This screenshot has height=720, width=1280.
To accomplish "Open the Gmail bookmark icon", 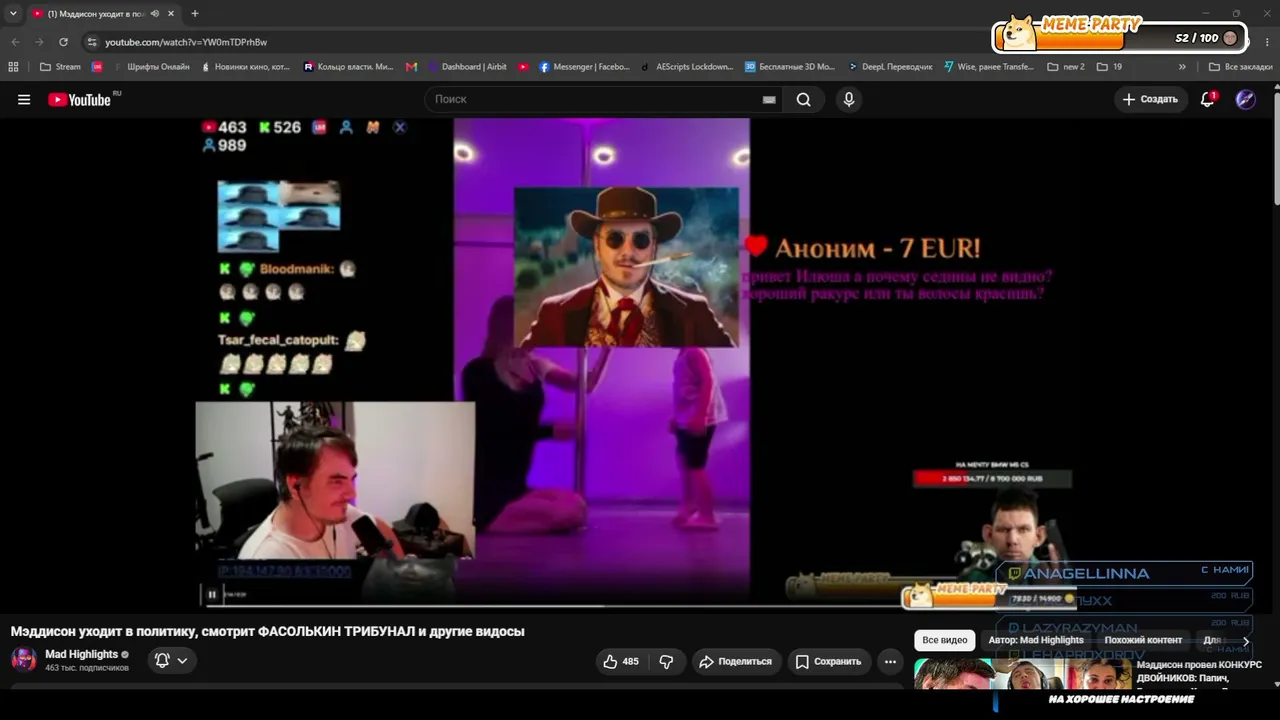I will pos(411,67).
